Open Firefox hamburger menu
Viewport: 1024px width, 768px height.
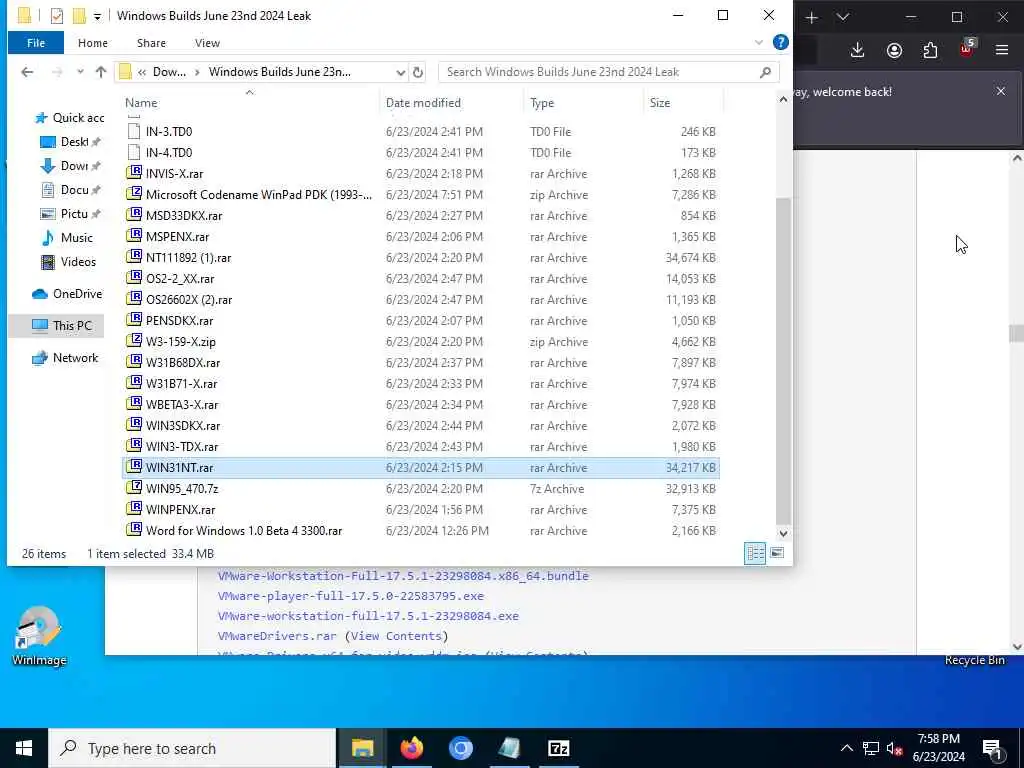coord(1002,50)
